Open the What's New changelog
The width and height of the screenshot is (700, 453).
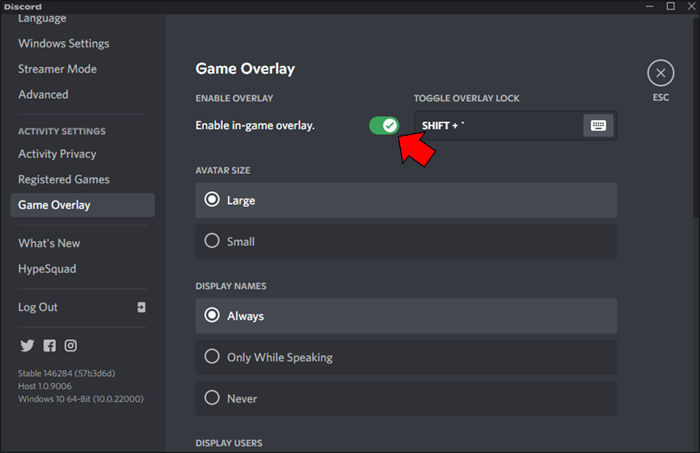[x=49, y=243]
